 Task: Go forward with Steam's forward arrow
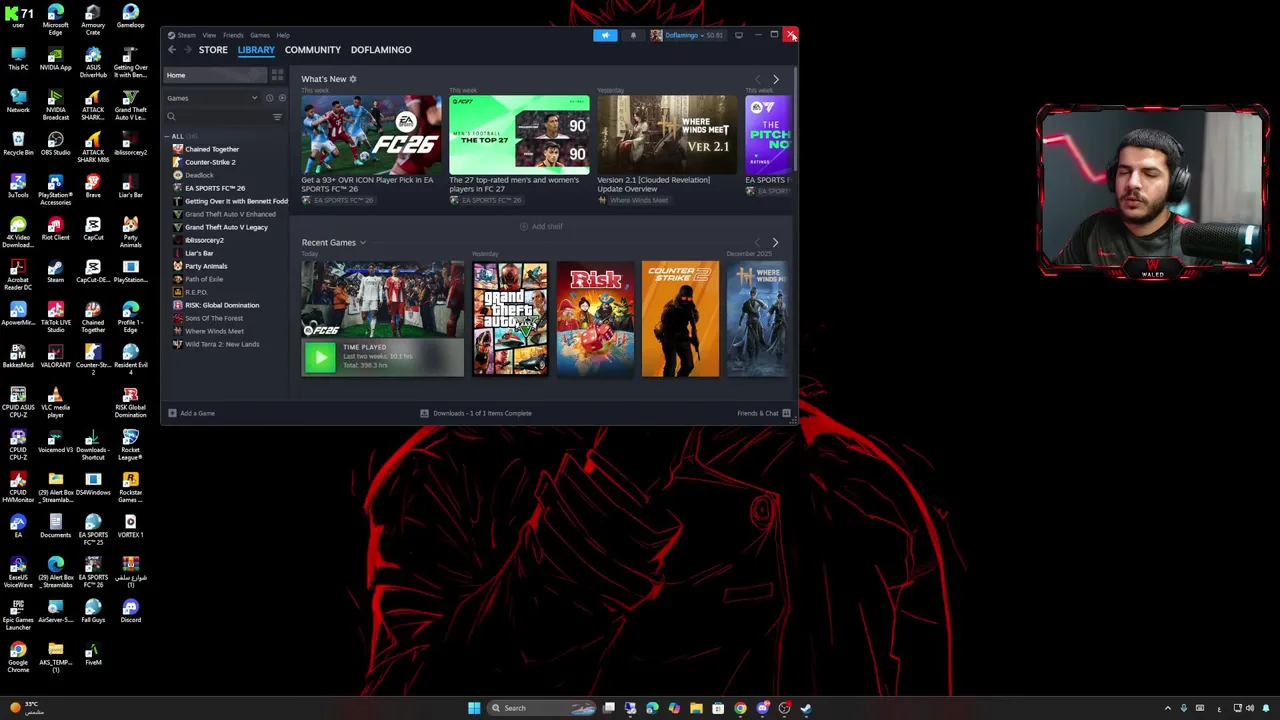click(187, 49)
